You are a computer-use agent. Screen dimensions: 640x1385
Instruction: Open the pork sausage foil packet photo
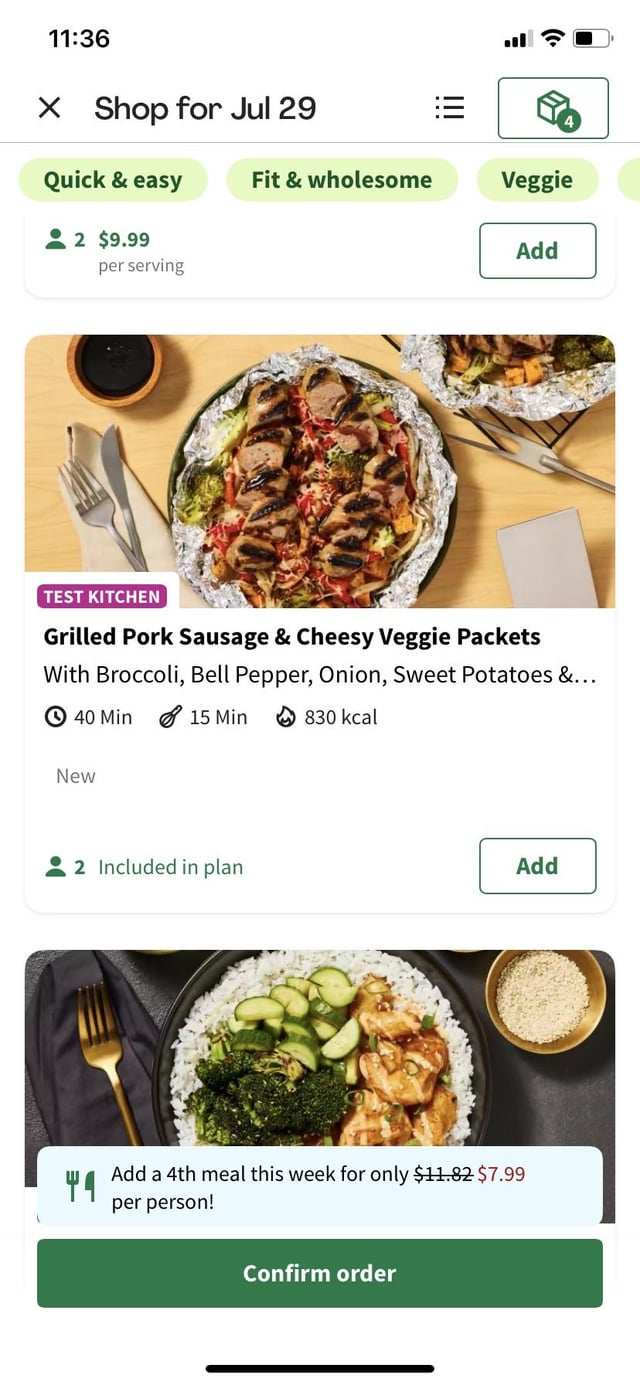pyautogui.click(x=320, y=470)
